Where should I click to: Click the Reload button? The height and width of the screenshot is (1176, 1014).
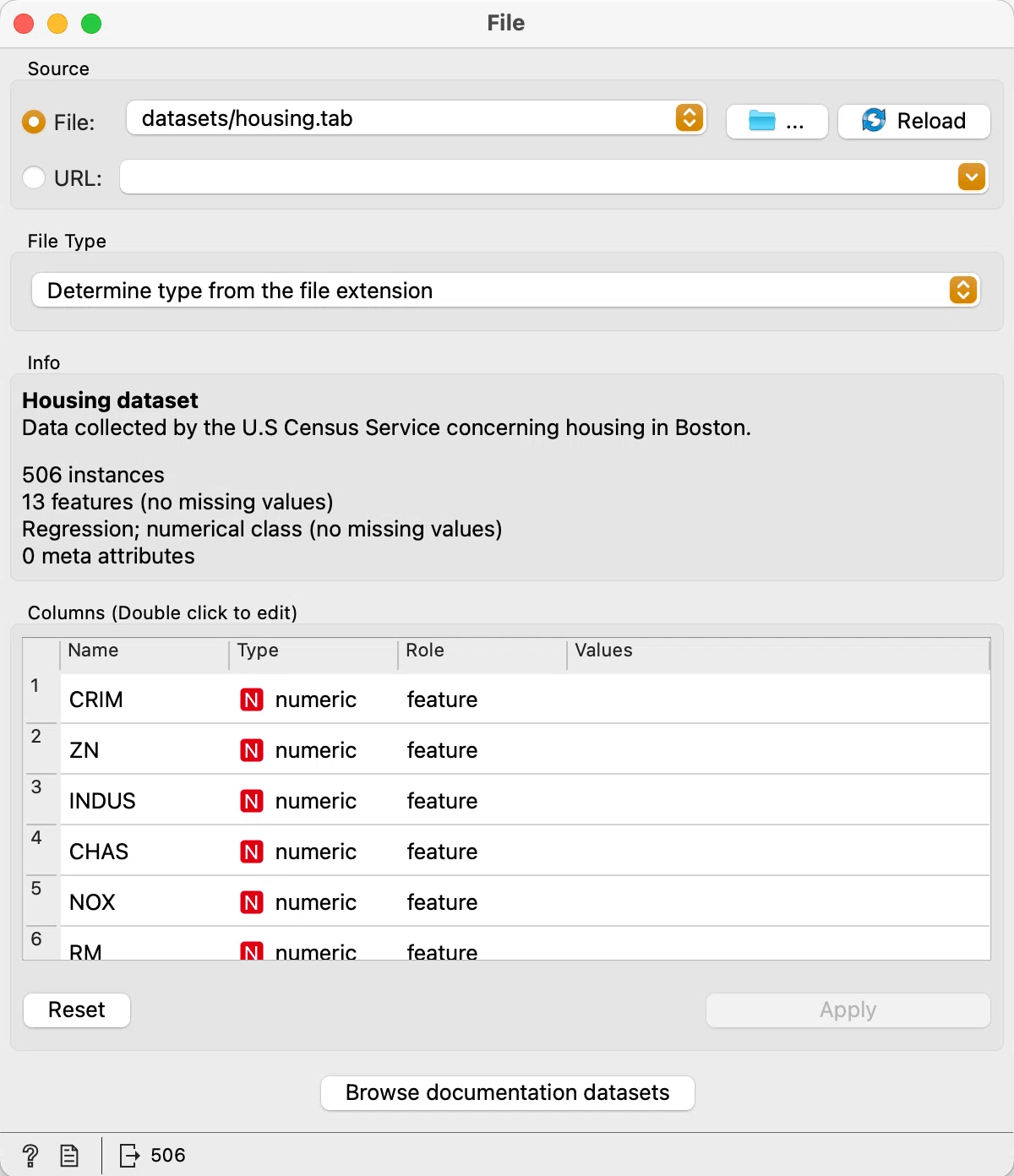click(913, 122)
